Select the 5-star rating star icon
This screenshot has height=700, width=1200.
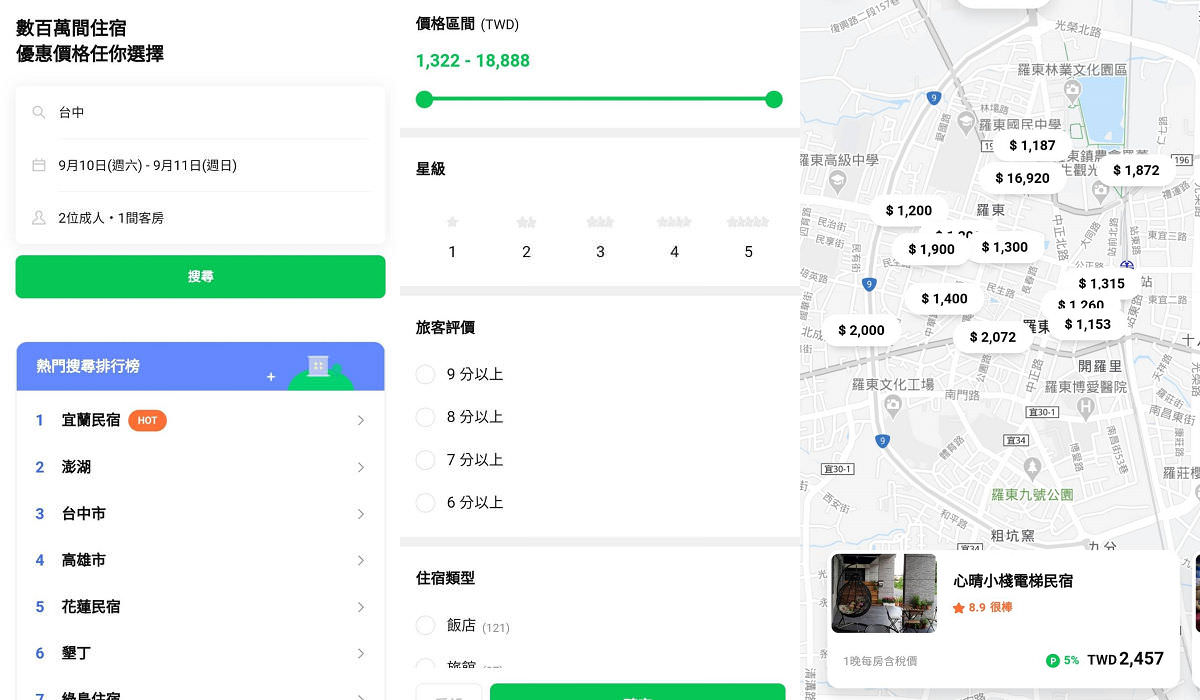(x=748, y=221)
